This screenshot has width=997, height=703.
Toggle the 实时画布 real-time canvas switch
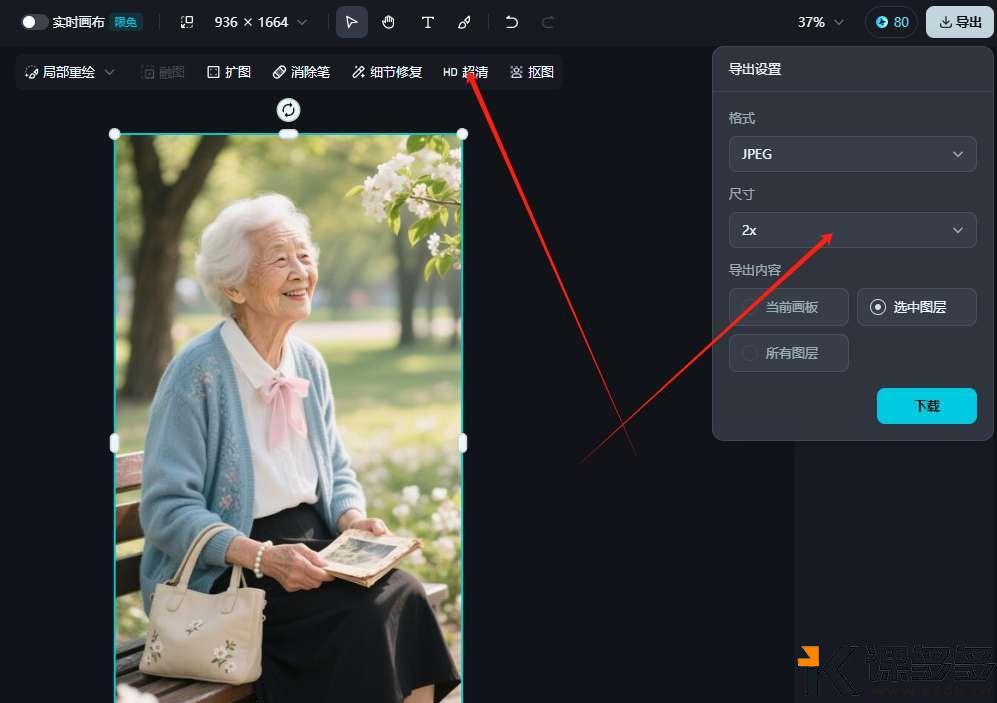pos(34,22)
